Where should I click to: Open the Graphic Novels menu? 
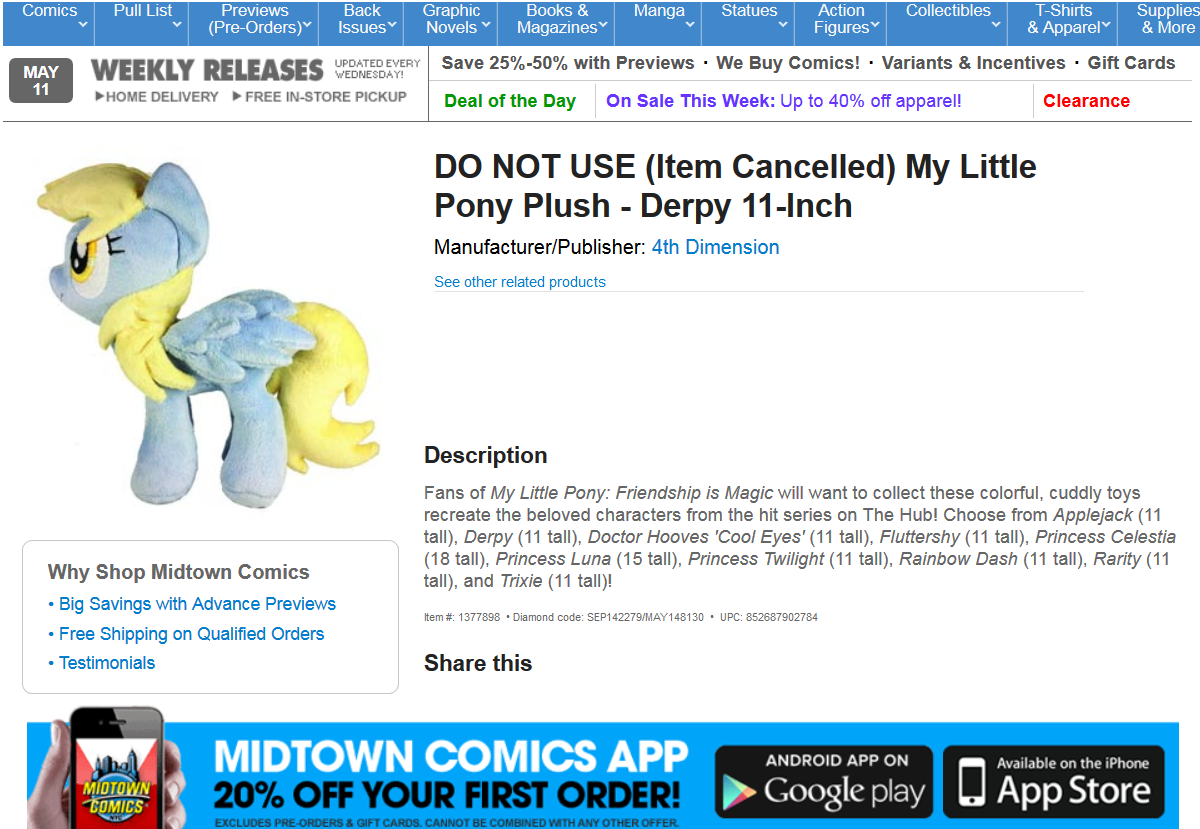[x=455, y=19]
